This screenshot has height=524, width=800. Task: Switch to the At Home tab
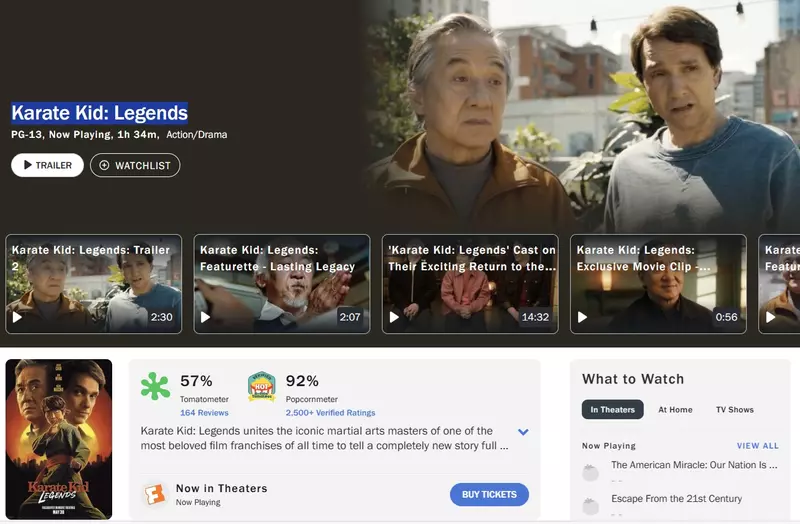pos(676,410)
